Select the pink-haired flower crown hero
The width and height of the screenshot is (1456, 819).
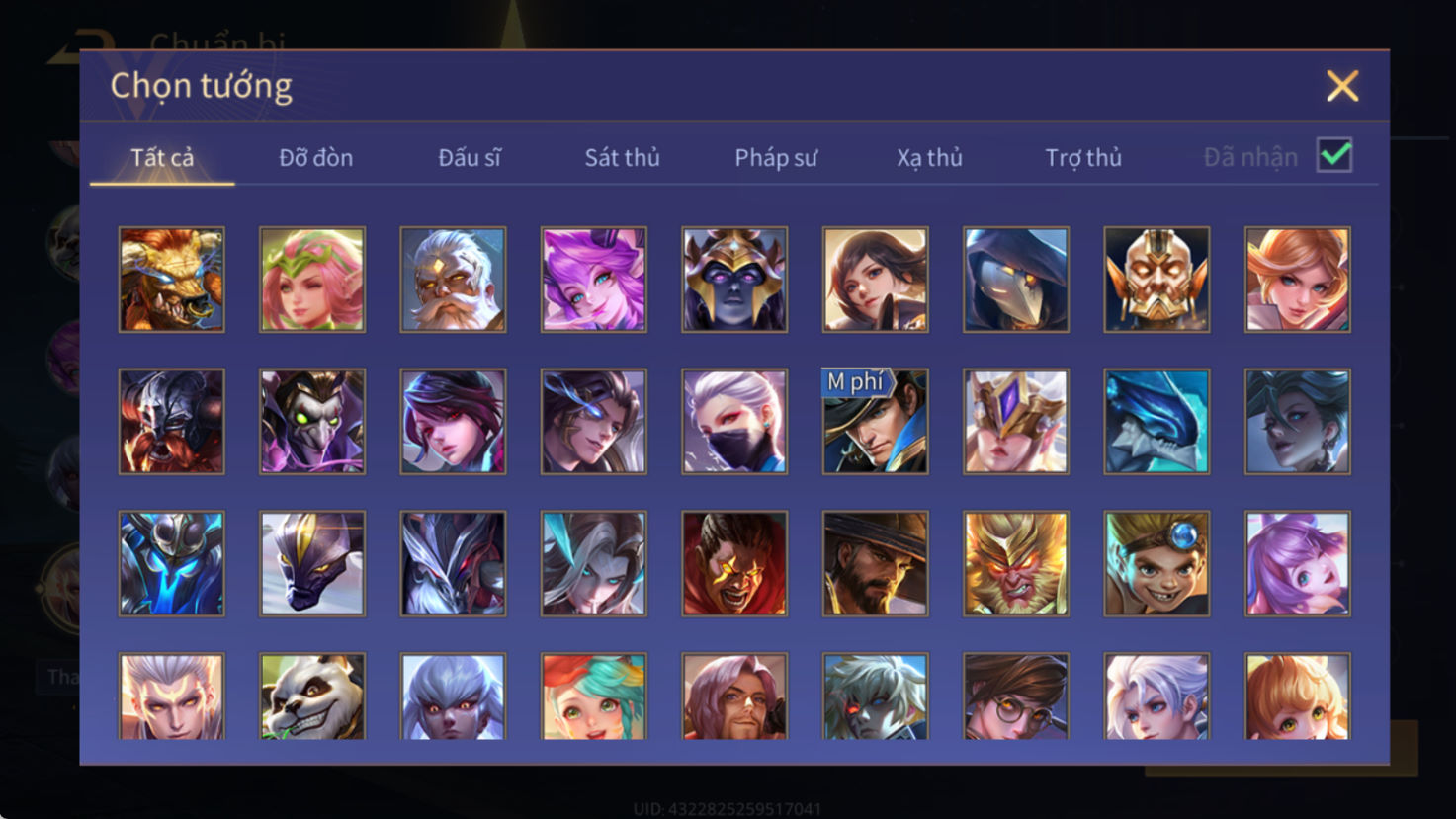312,280
